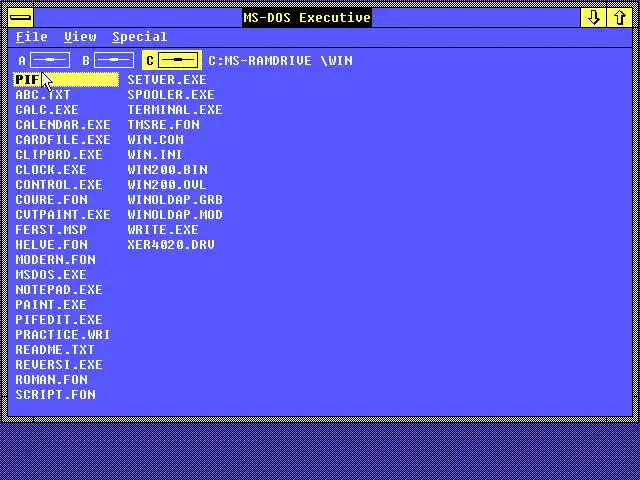This screenshot has height=480, width=640.
Task: Click the C:MS-RAMDRIVE \WIN path label
Action: (x=280, y=61)
